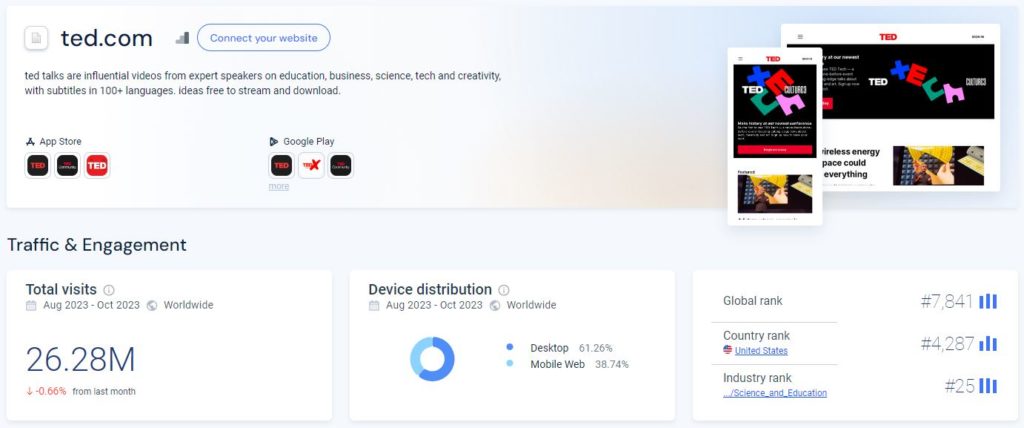Click the Traffic & Engagement heading
Viewport: 1024px width, 428px height.
pyautogui.click(x=97, y=245)
